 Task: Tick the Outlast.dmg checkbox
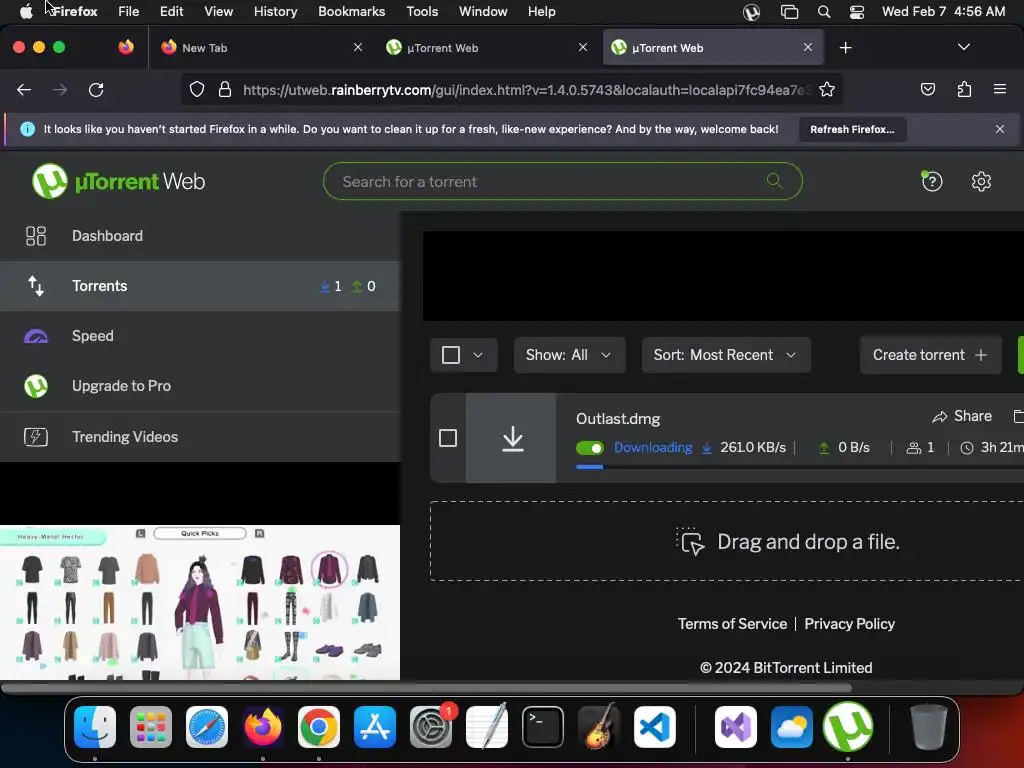(x=448, y=438)
